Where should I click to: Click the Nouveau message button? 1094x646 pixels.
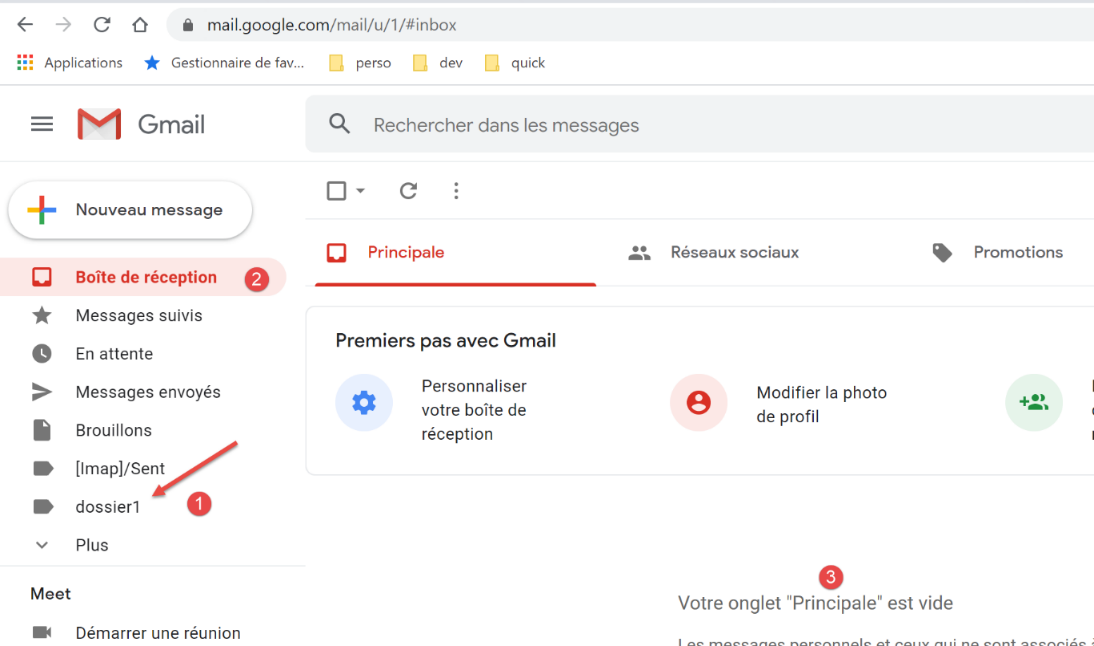point(130,210)
